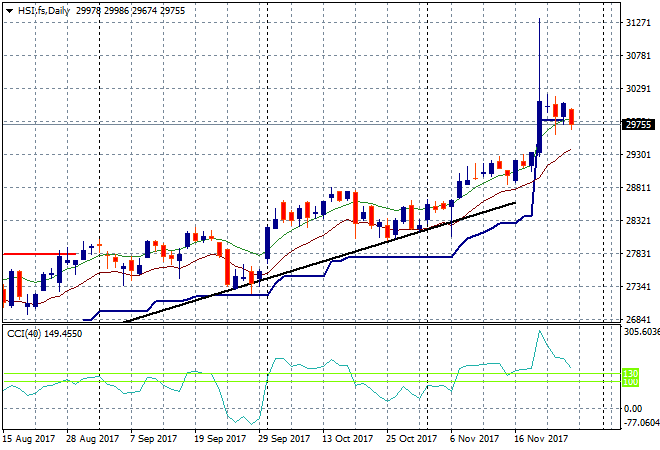Screen dimensions: 660x450
Task: Select the 29 Sep 2017 date label
Action: (283, 439)
